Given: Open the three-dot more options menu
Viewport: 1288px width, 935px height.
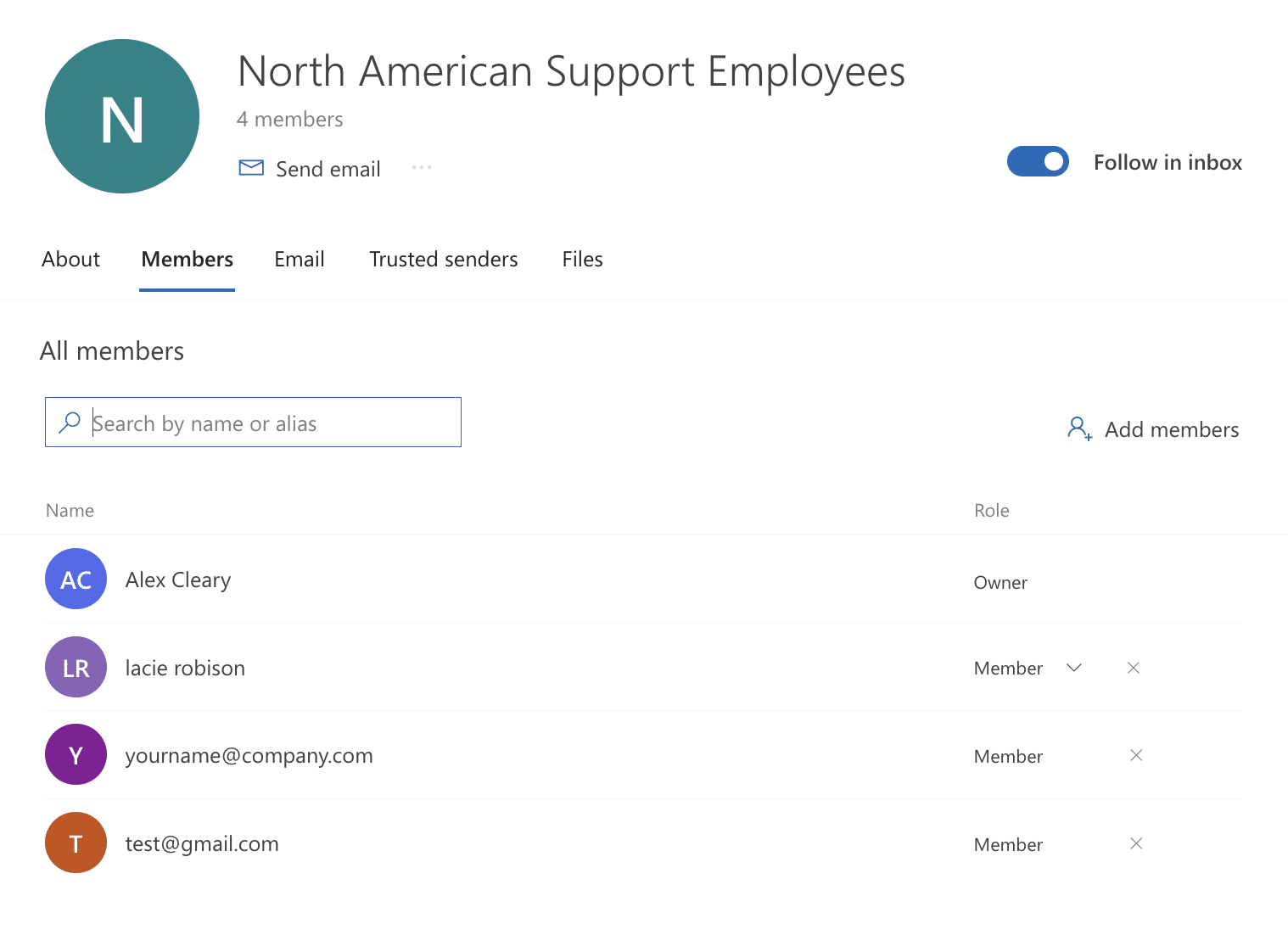Looking at the screenshot, I should (422, 168).
